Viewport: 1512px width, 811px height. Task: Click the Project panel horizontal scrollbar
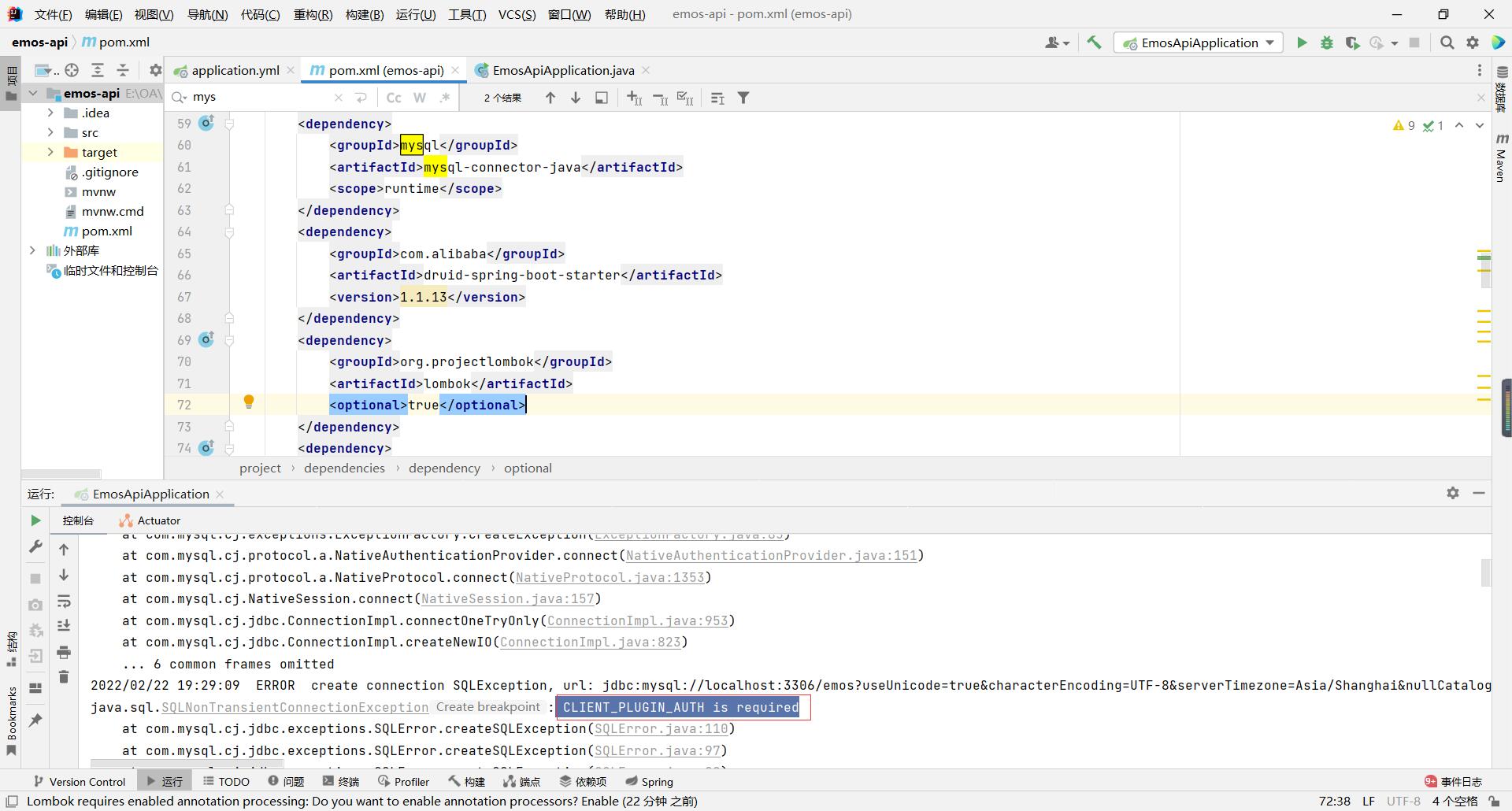click(x=61, y=474)
